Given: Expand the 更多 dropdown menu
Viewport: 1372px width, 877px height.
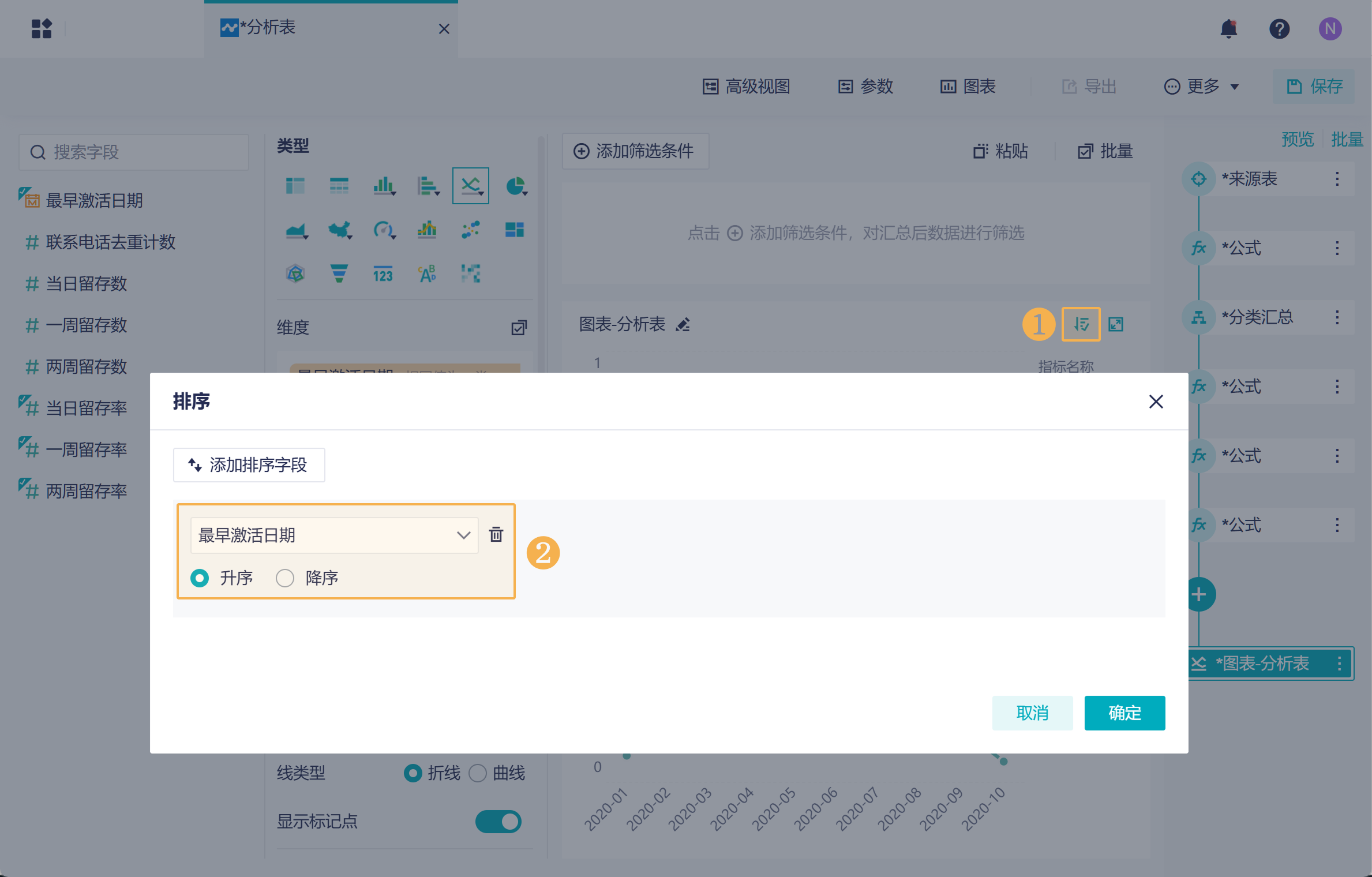Looking at the screenshot, I should pyautogui.click(x=1202, y=87).
